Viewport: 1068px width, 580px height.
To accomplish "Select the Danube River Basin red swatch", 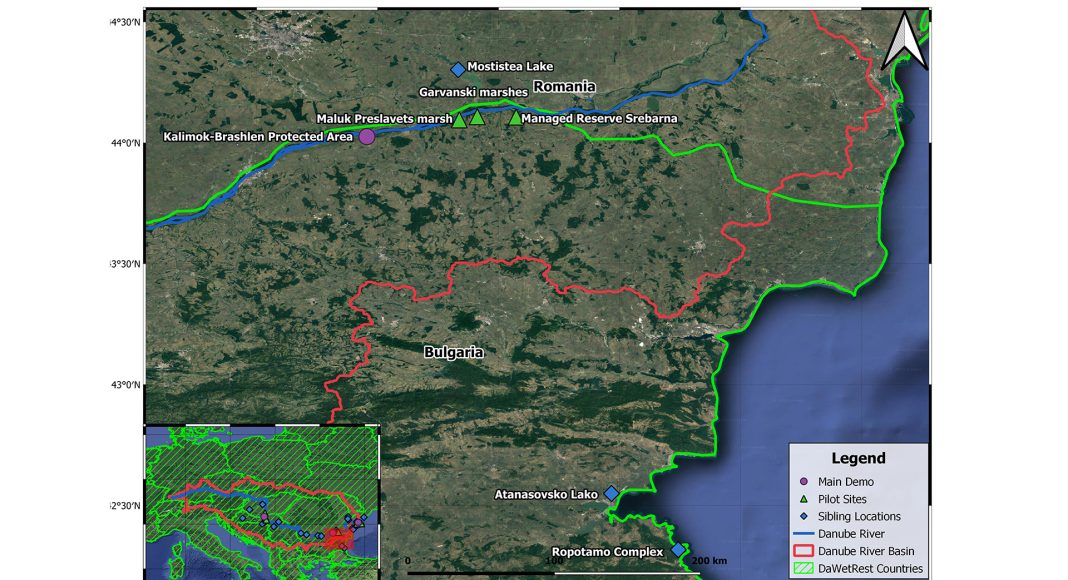I will pyautogui.click(x=807, y=551).
